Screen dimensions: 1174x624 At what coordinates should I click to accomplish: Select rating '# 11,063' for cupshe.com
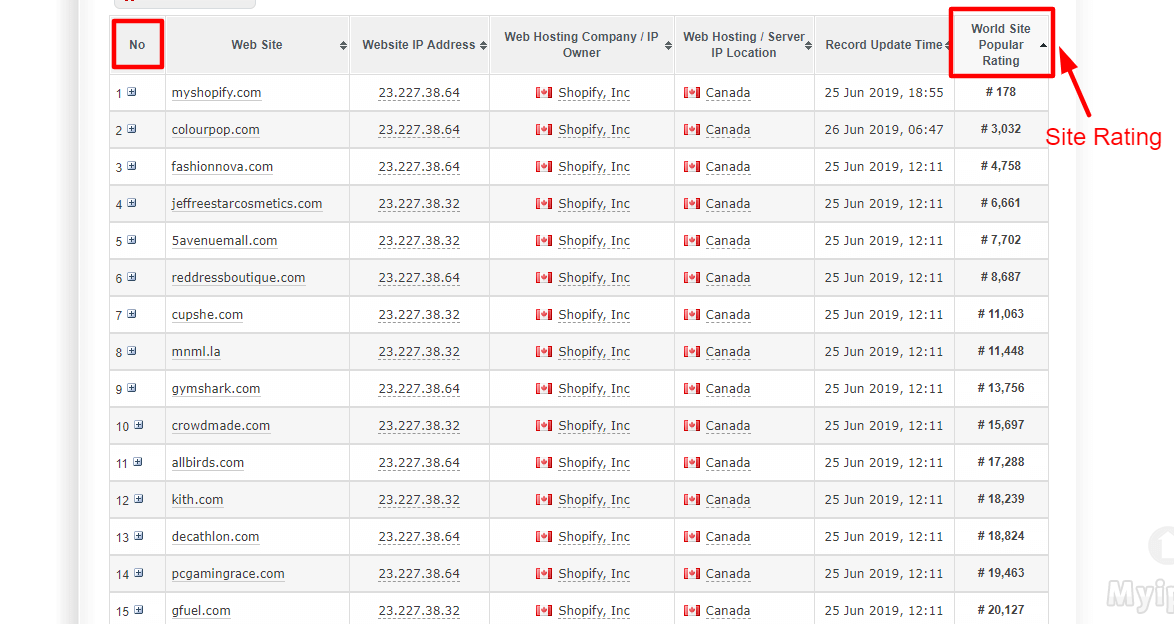(1001, 314)
